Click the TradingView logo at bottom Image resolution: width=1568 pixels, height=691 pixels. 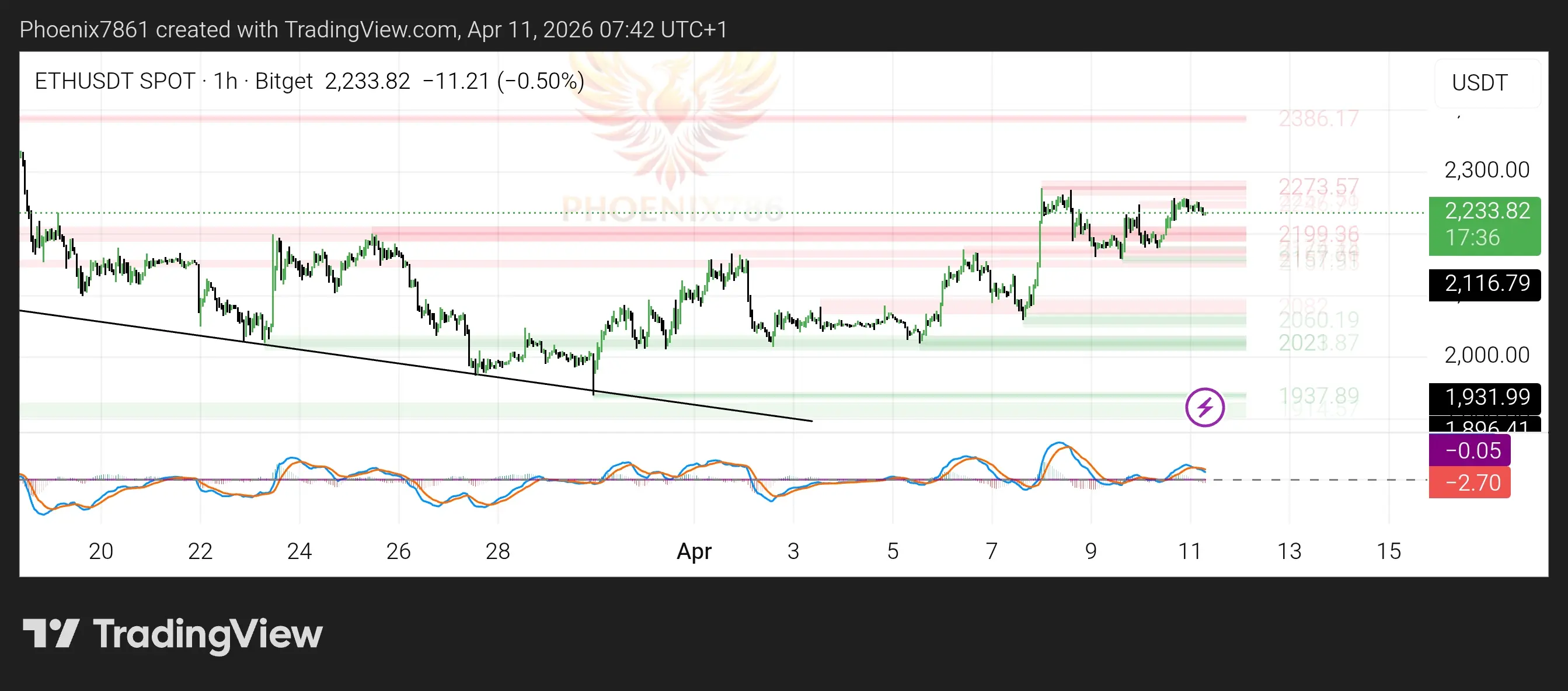coord(172,634)
